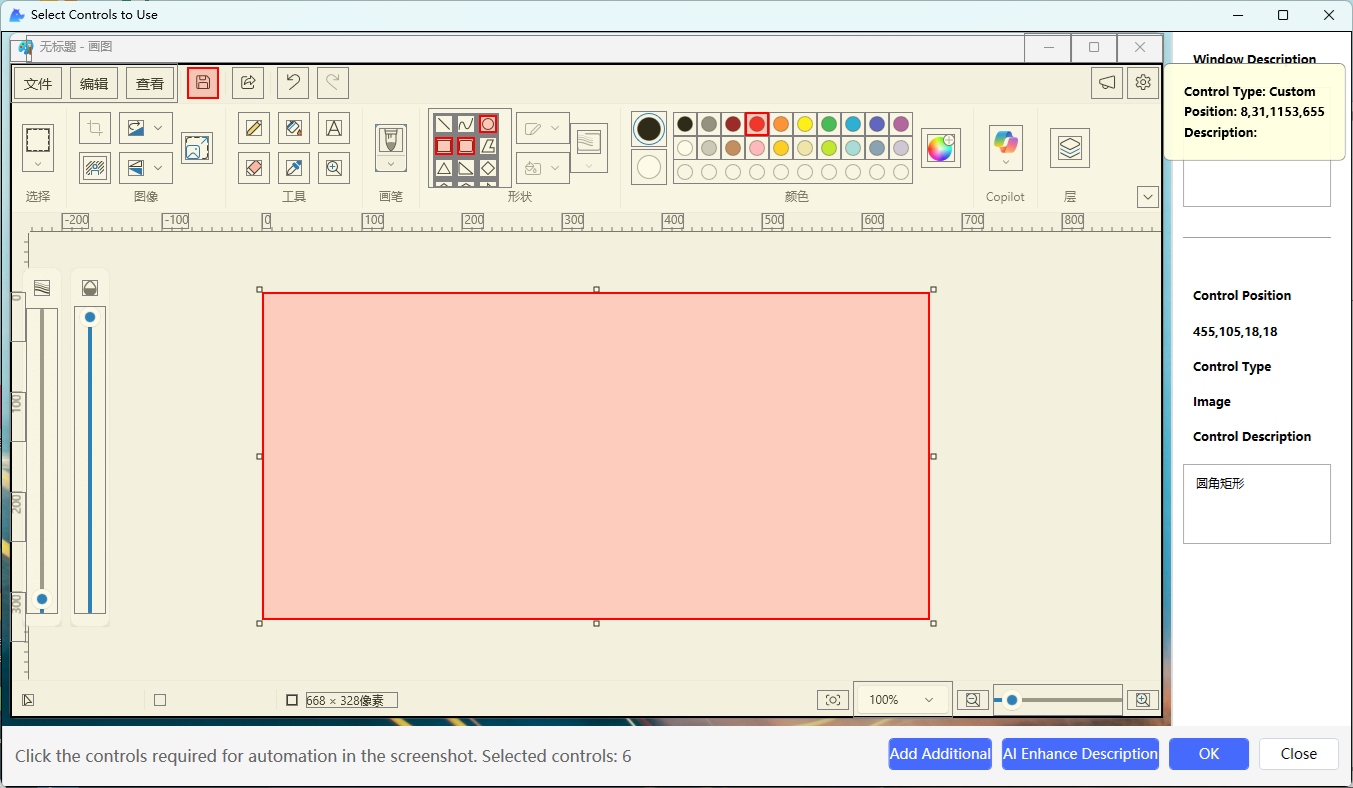1353x788 pixels.
Task: Open the Edit colors wheel
Action: 940,148
